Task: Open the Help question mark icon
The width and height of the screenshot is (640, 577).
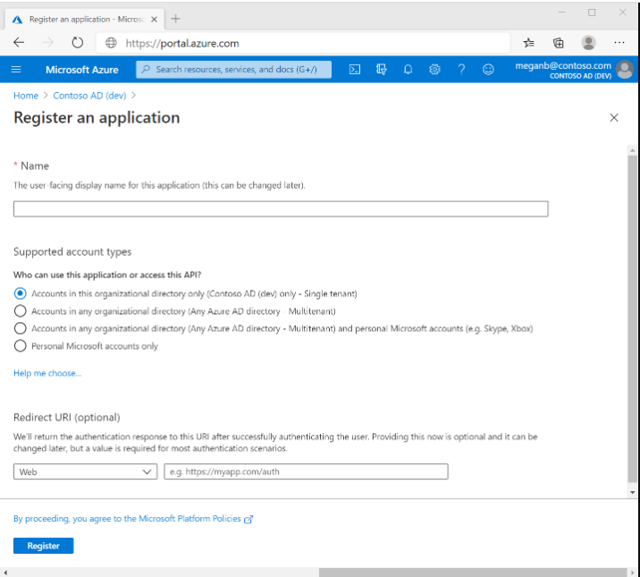Action: [461, 69]
